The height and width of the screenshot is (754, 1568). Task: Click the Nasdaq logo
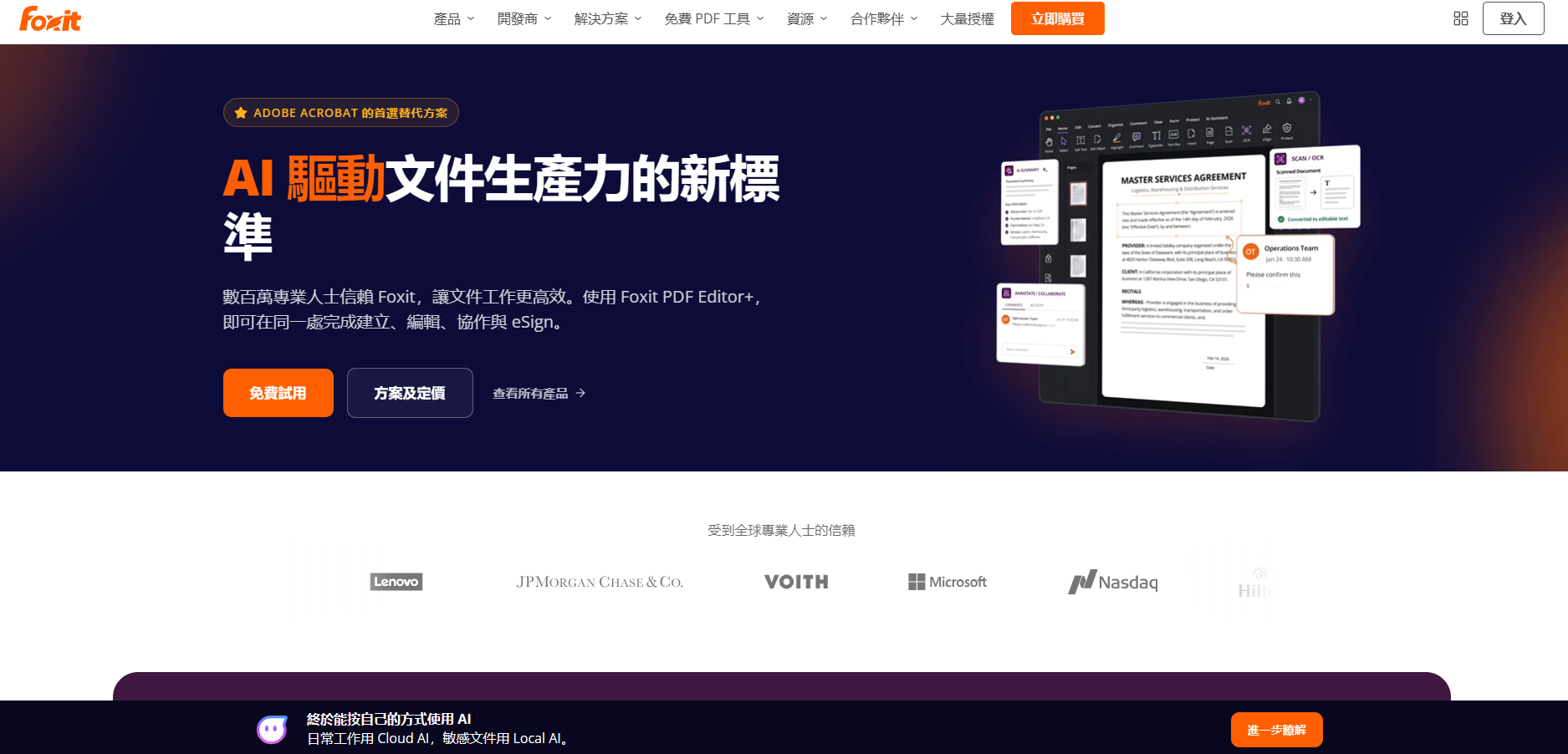coord(1113,582)
